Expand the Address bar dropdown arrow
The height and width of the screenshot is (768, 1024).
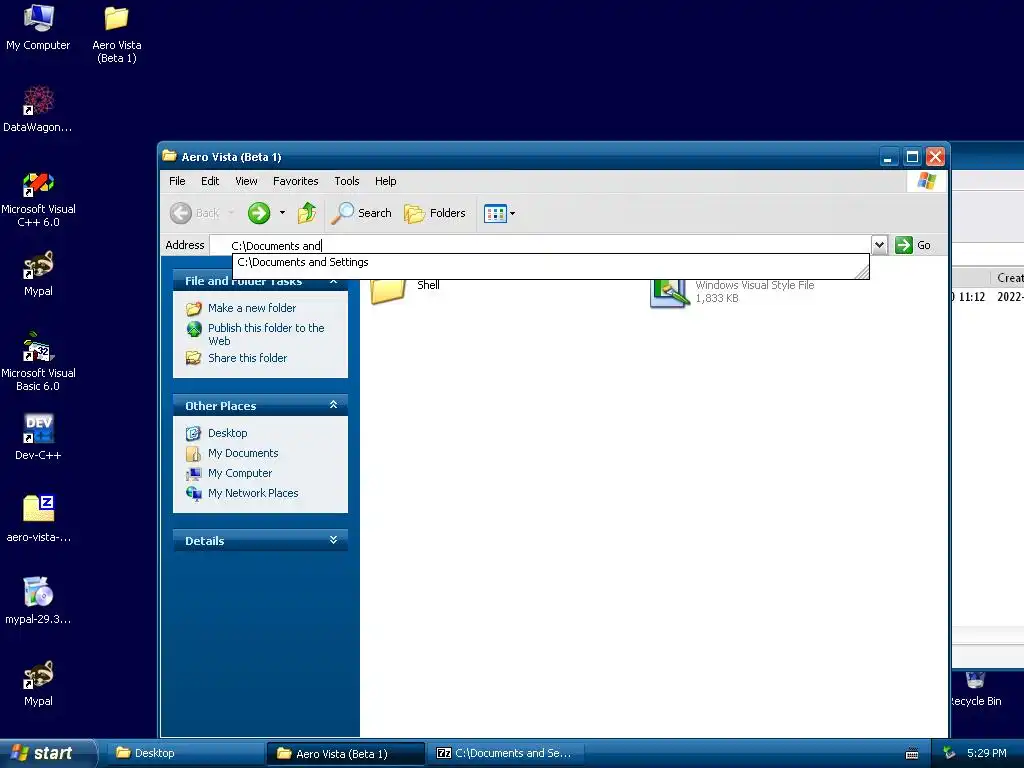[880, 245]
